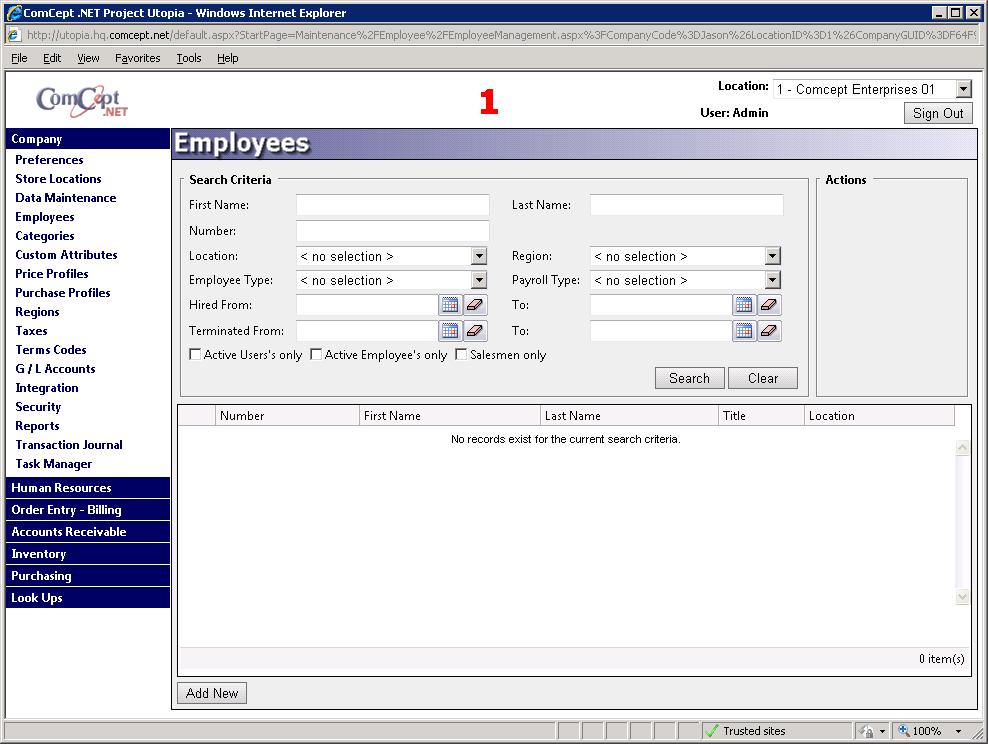
Task: Open the Hired To calendar picker
Action: coord(744,305)
